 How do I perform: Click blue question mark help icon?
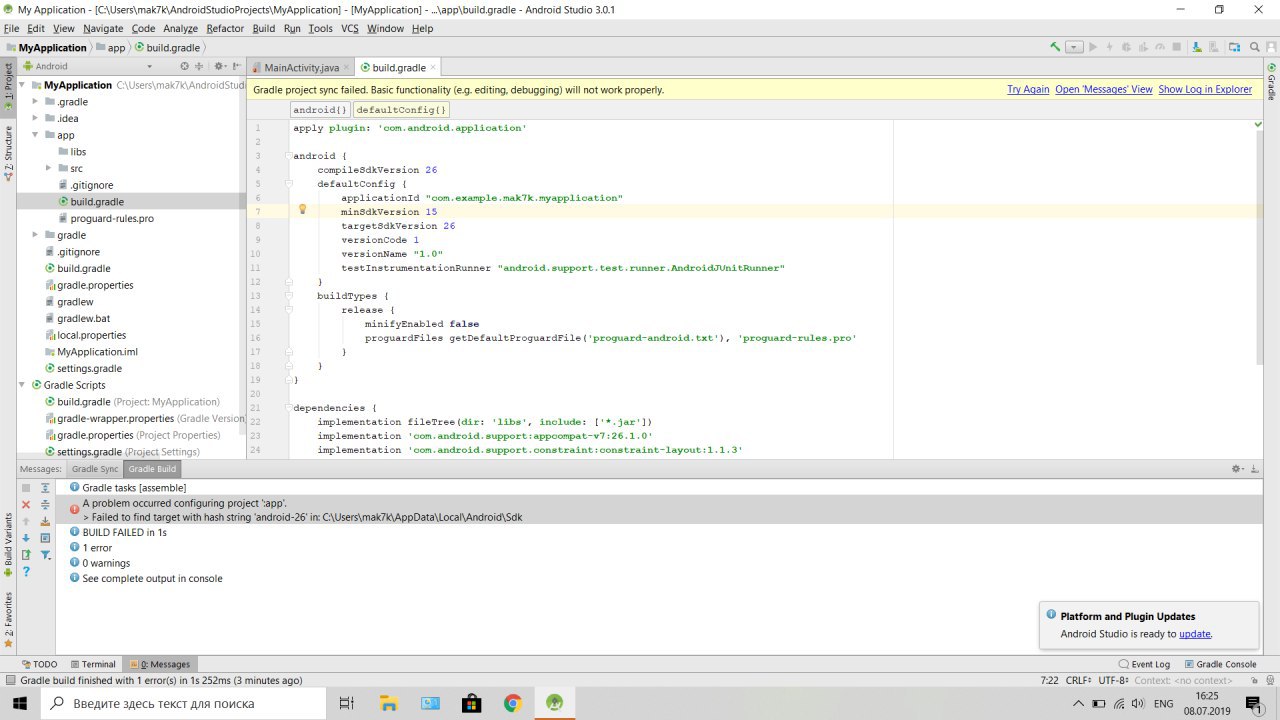(x=26, y=572)
